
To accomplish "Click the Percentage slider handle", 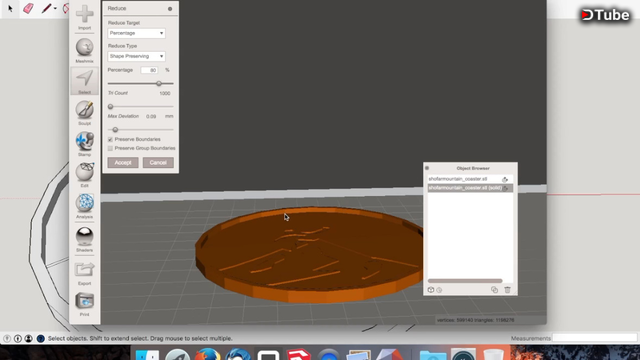I will (159, 83).
